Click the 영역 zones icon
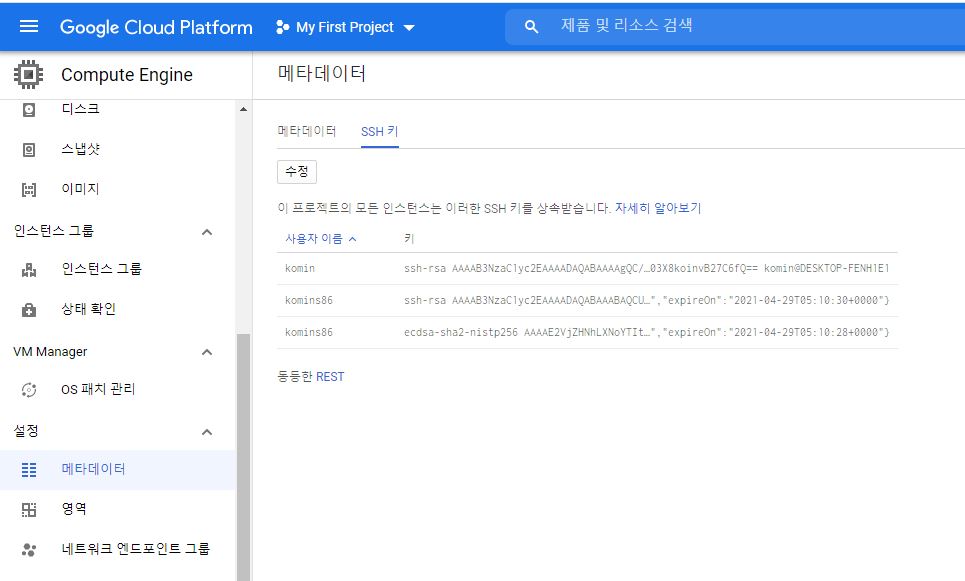Viewport: 965px width, 581px height. pyautogui.click(x=29, y=510)
